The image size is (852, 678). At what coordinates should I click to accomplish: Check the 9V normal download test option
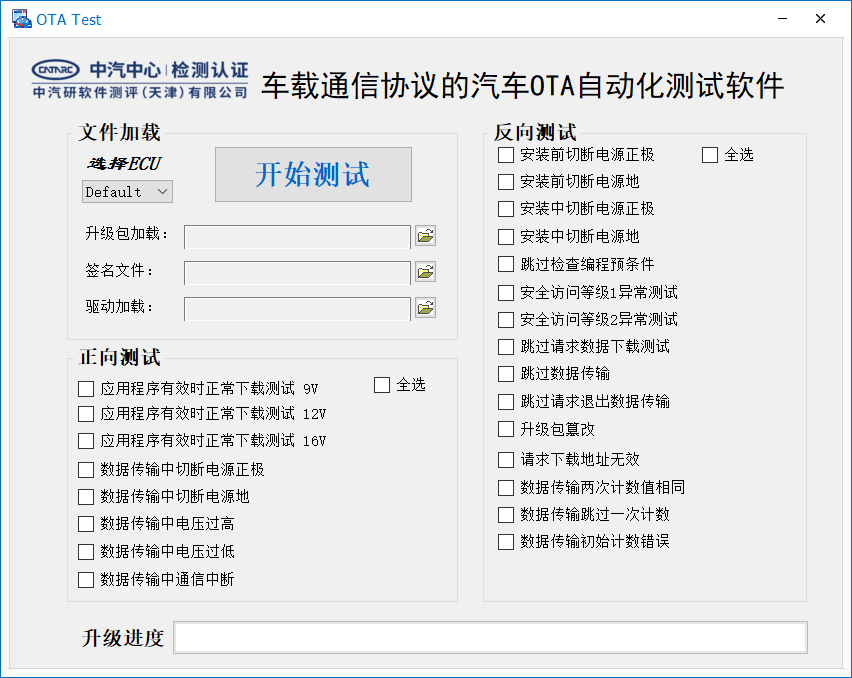point(85,389)
